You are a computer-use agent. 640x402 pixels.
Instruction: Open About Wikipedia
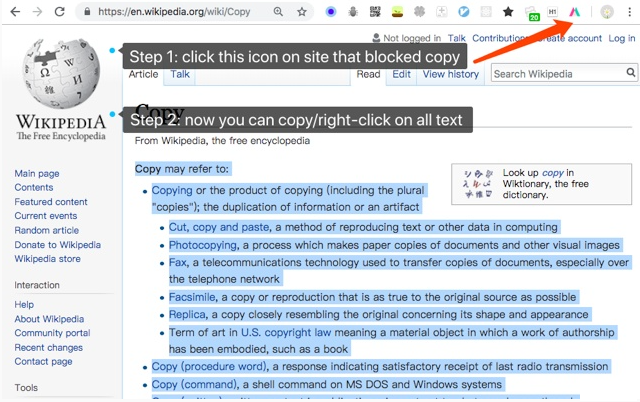49,319
